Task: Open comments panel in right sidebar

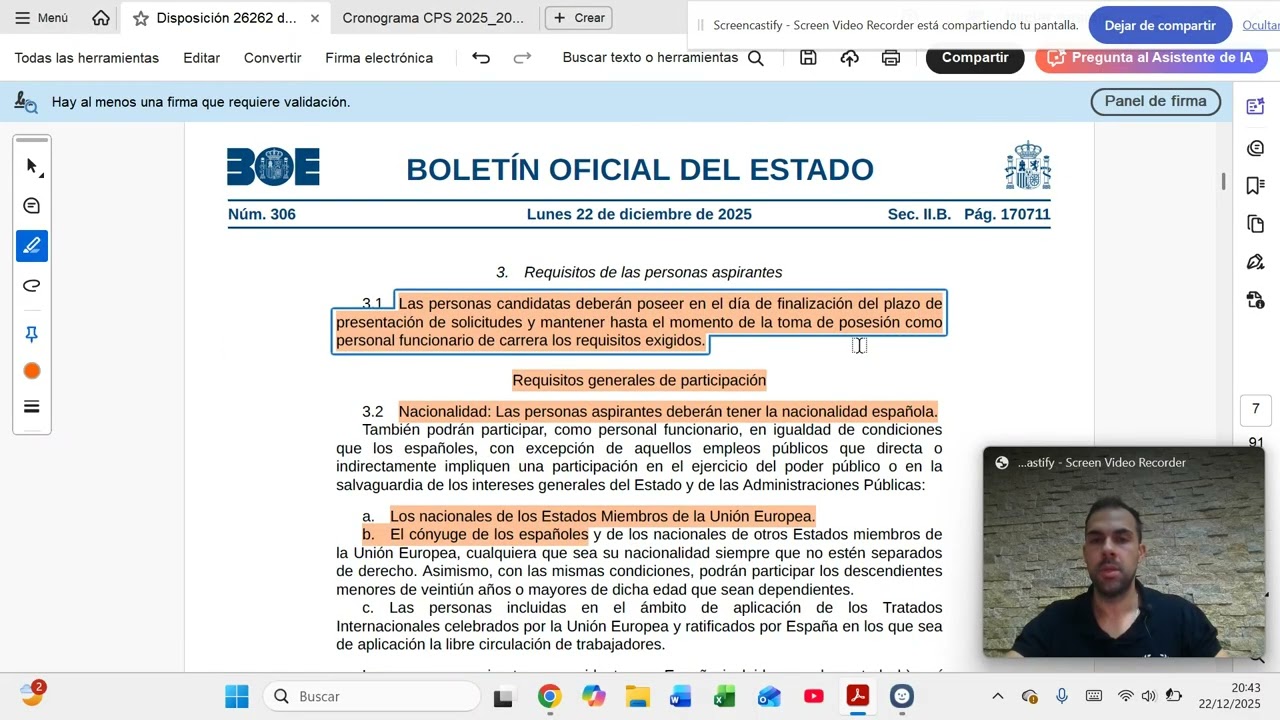Action: [x=1256, y=148]
